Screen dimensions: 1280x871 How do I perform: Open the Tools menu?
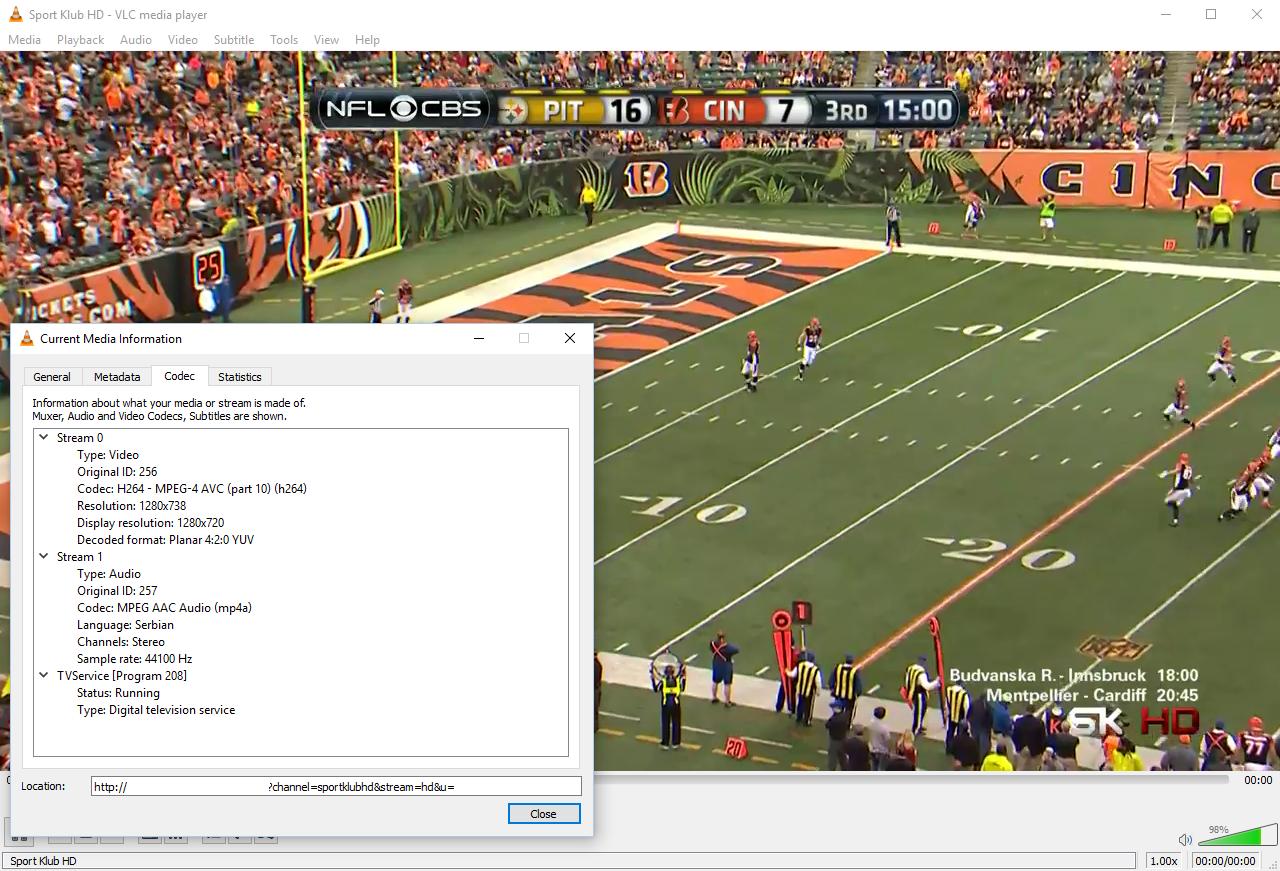tap(283, 40)
